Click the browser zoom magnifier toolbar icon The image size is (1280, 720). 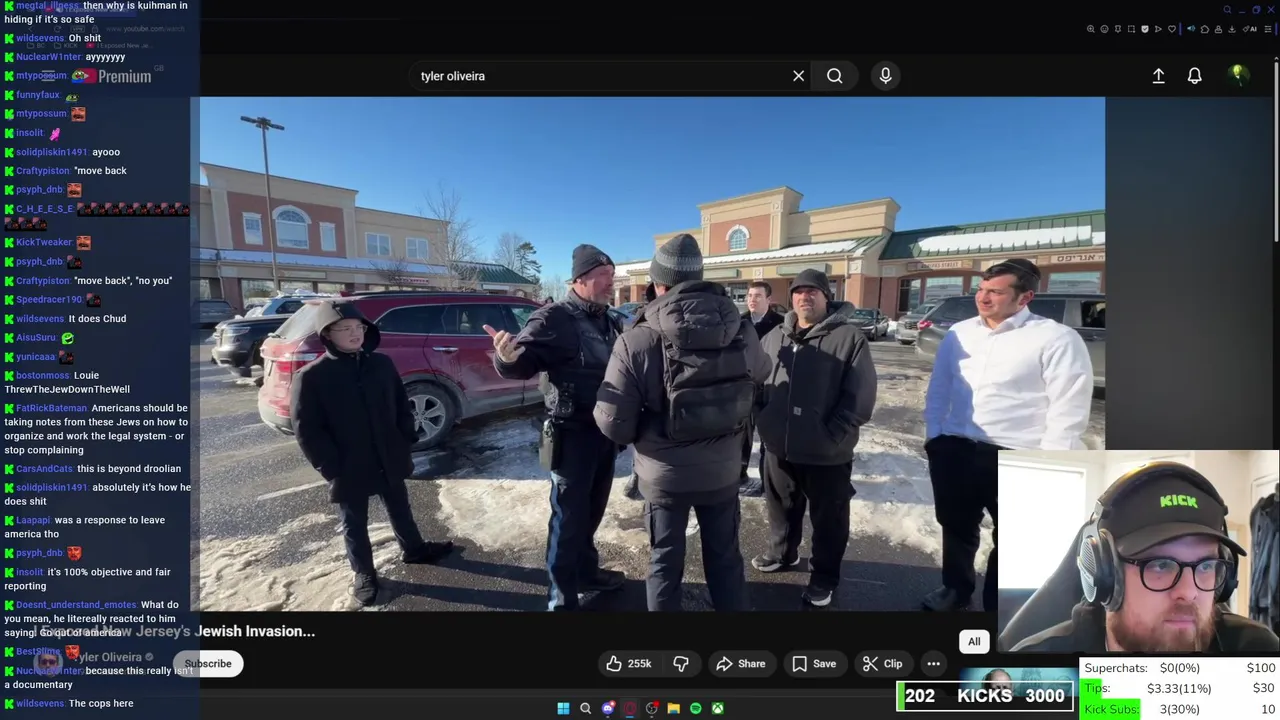(x=1091, y=29)
